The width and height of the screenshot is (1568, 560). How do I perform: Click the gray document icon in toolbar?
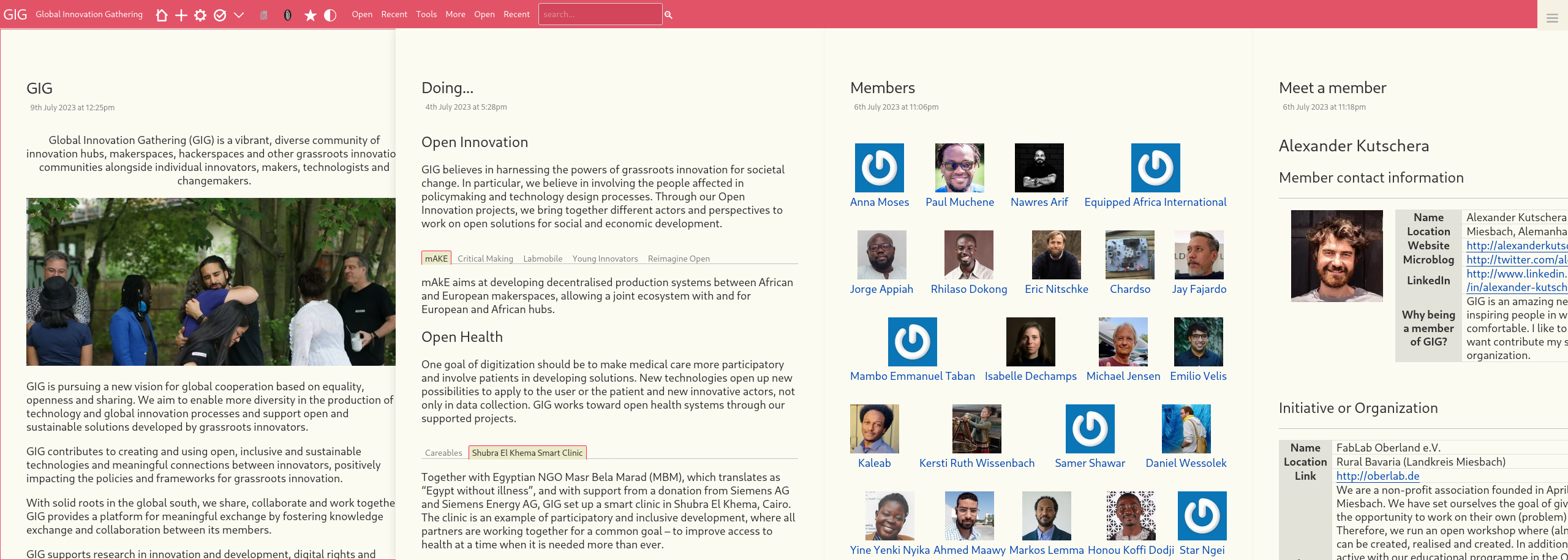click(x=264, y=15)
